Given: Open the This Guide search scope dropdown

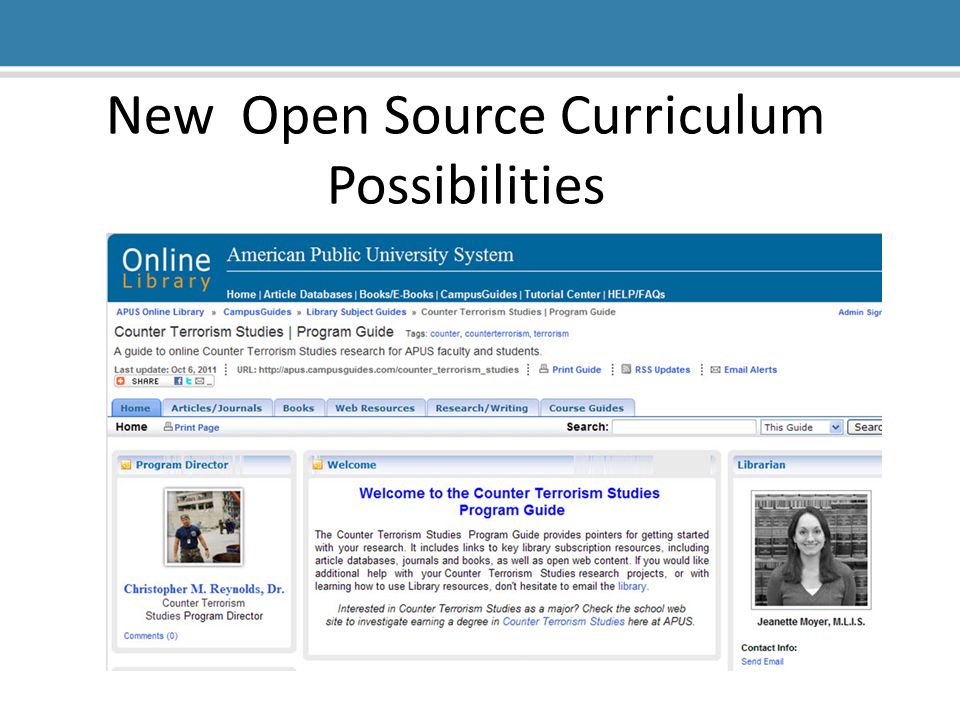Looking at the screenshot, I should point(801,427).
